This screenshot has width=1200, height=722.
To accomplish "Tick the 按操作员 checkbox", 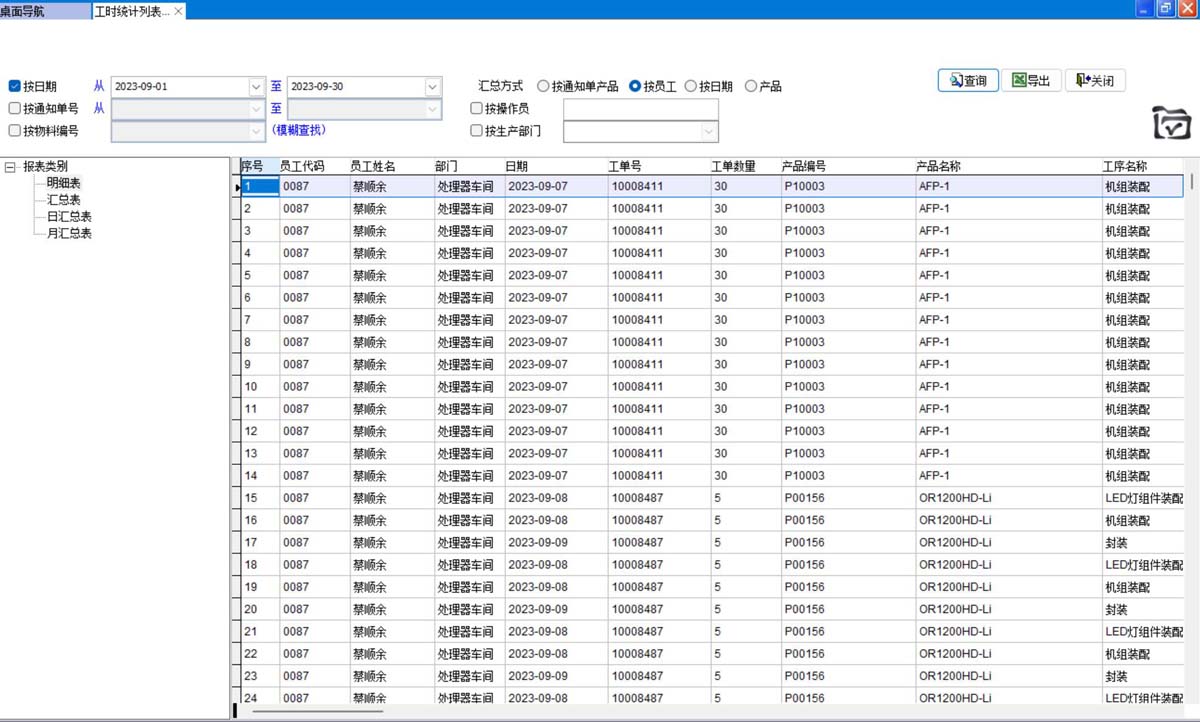I will [477, 109].
